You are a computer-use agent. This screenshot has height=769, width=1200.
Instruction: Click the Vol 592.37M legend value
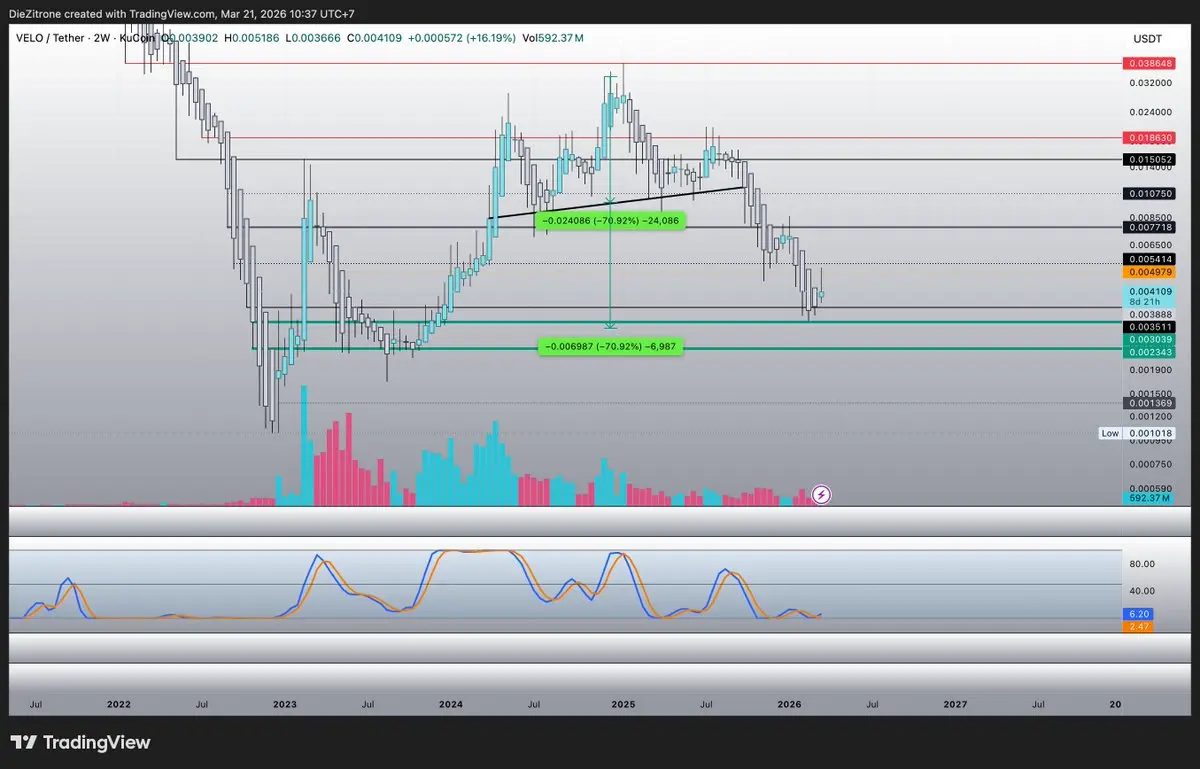[x=552, y=38]
